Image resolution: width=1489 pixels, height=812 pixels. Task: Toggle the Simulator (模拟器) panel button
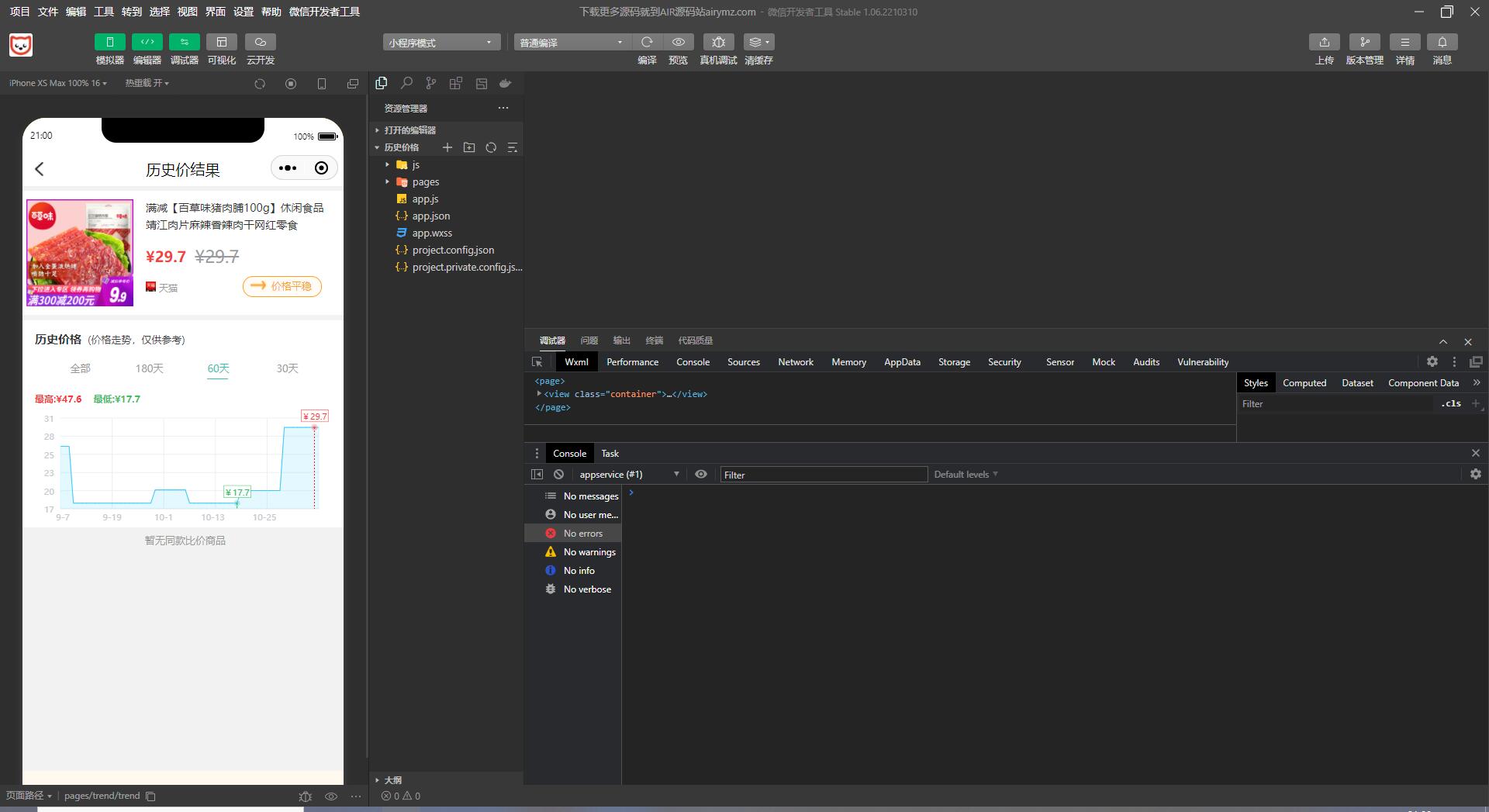click(109, 42)
